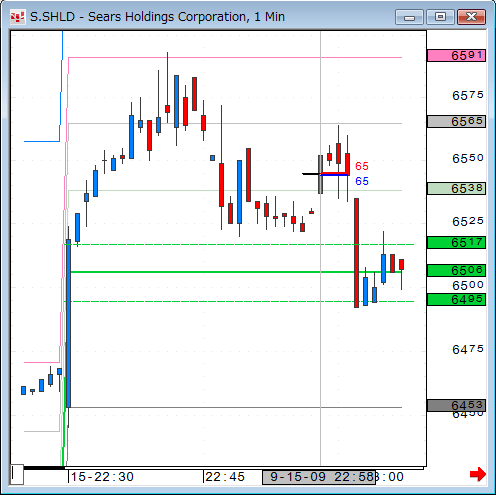496x495 pixels.
Task: Close the Sears Holdings chart window
Action: coord(471,17)
